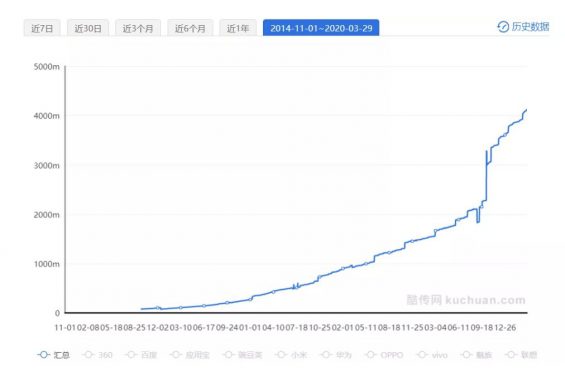Image resolution: width=565 pixels, height=381 pixels.
Task: Click the 10-25 x-axis date label
Action: [320, 328]
